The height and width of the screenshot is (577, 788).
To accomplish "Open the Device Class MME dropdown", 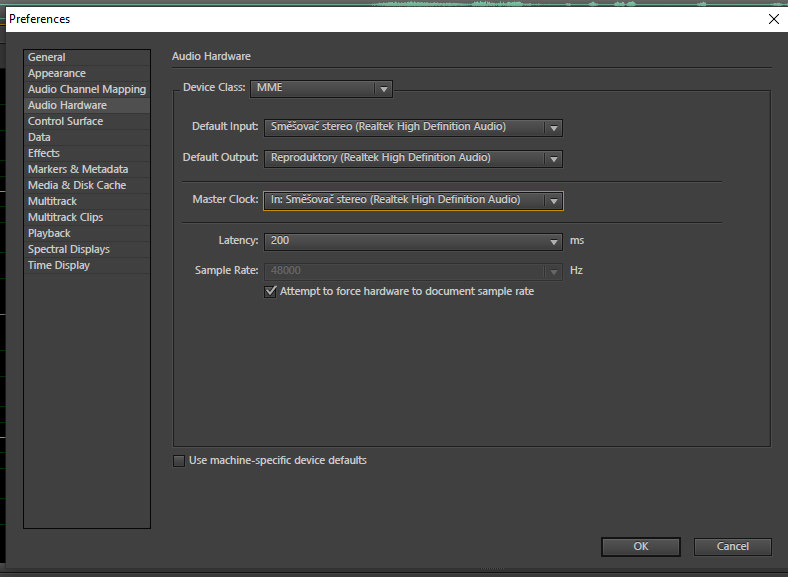I will 320,88.
